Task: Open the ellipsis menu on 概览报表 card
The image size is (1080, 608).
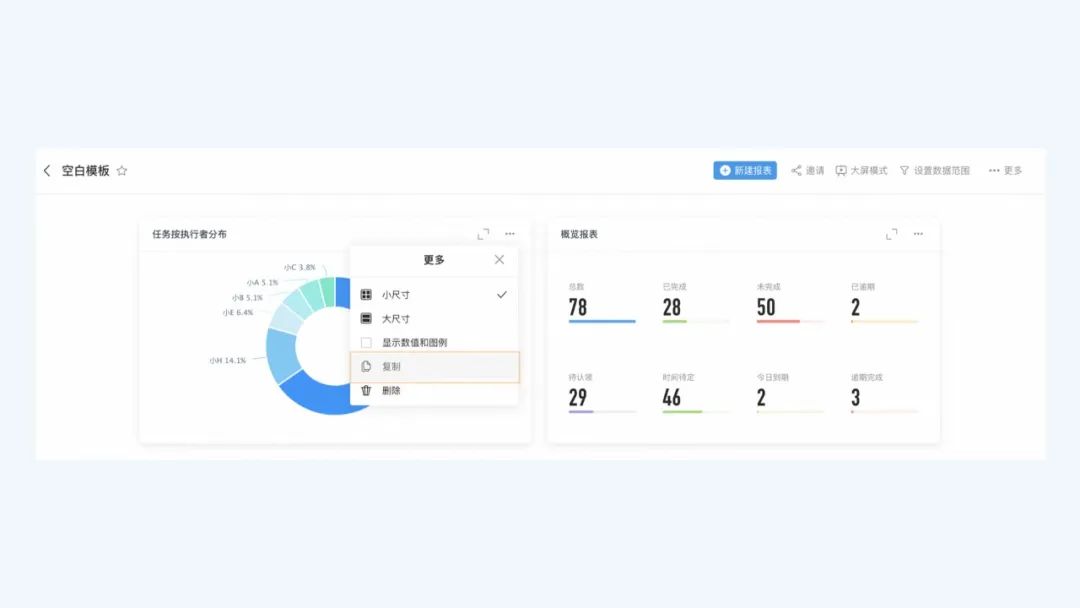Action: (918, 234)
